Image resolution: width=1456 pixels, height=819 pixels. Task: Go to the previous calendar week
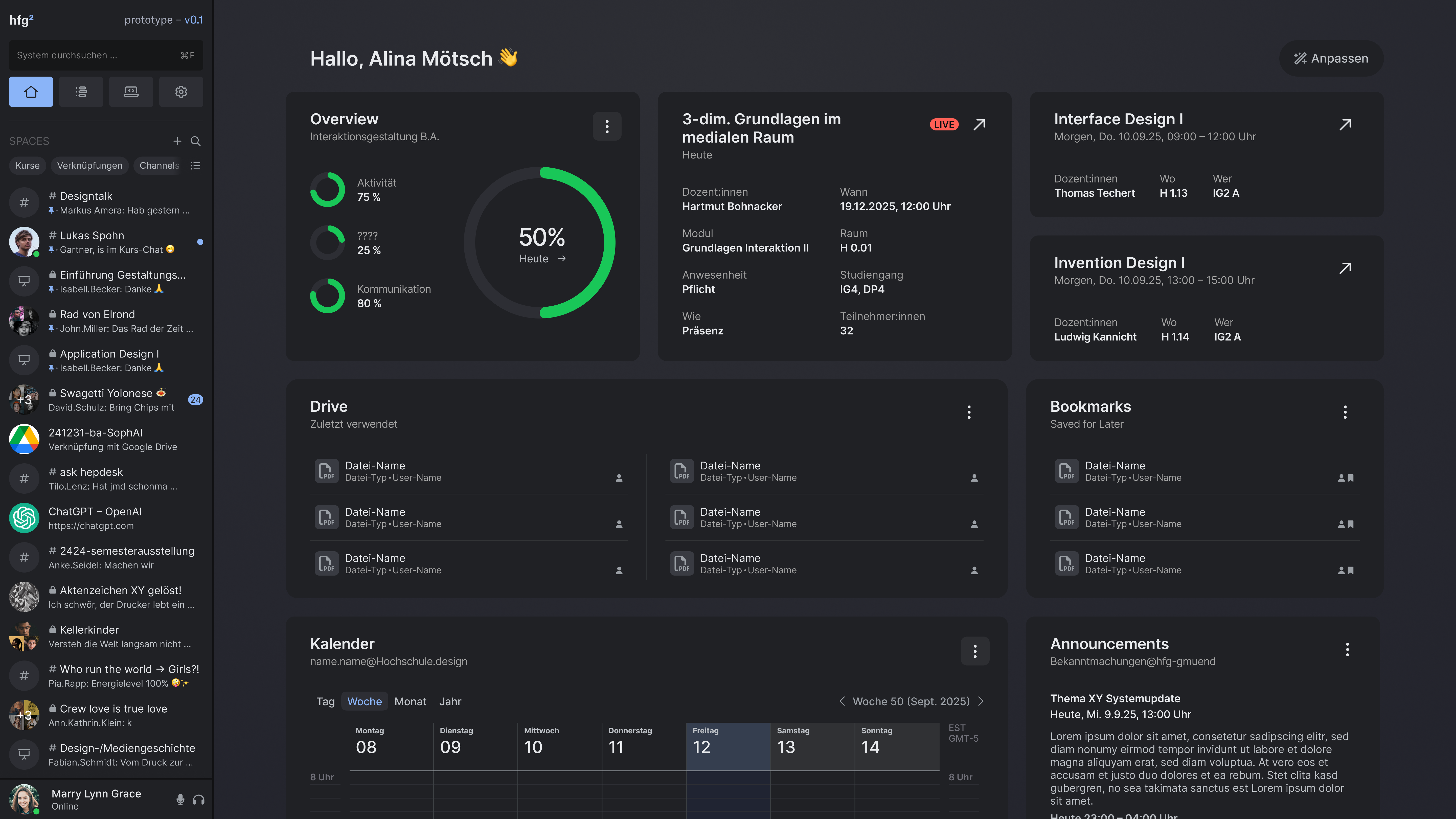tap(841, 701)
